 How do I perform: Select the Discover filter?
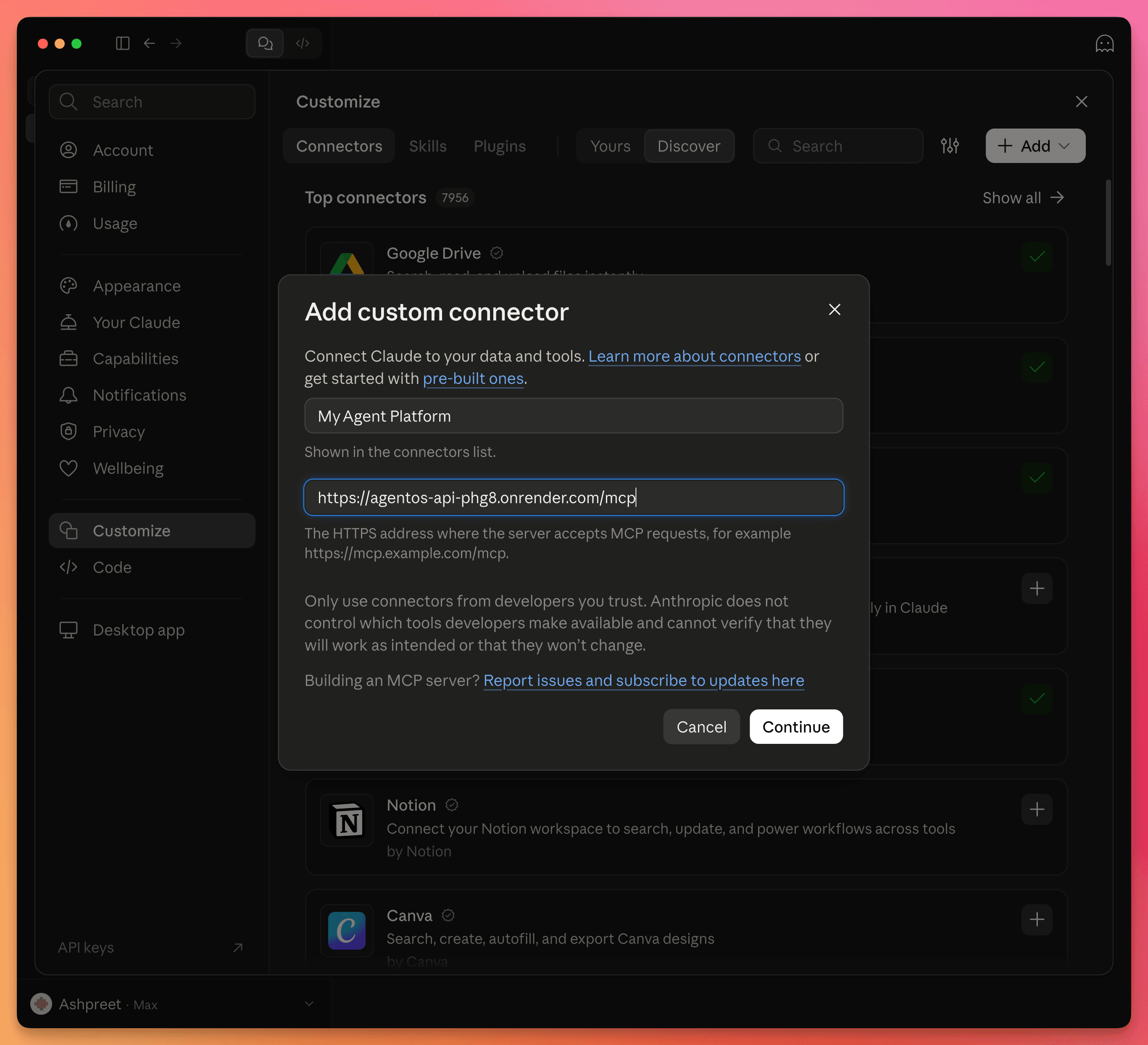coord(688,146)
